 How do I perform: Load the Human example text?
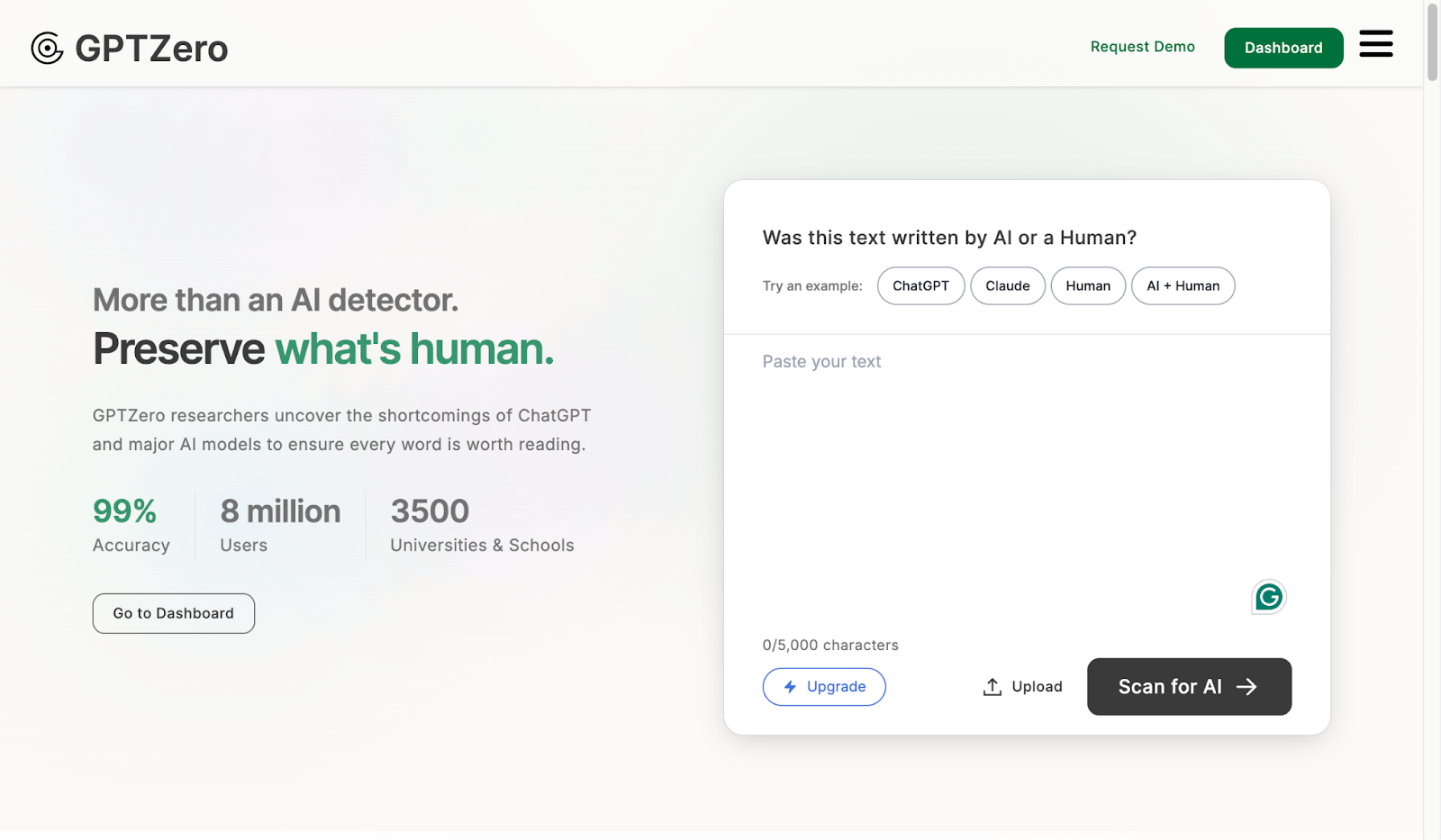point(1088,286)
